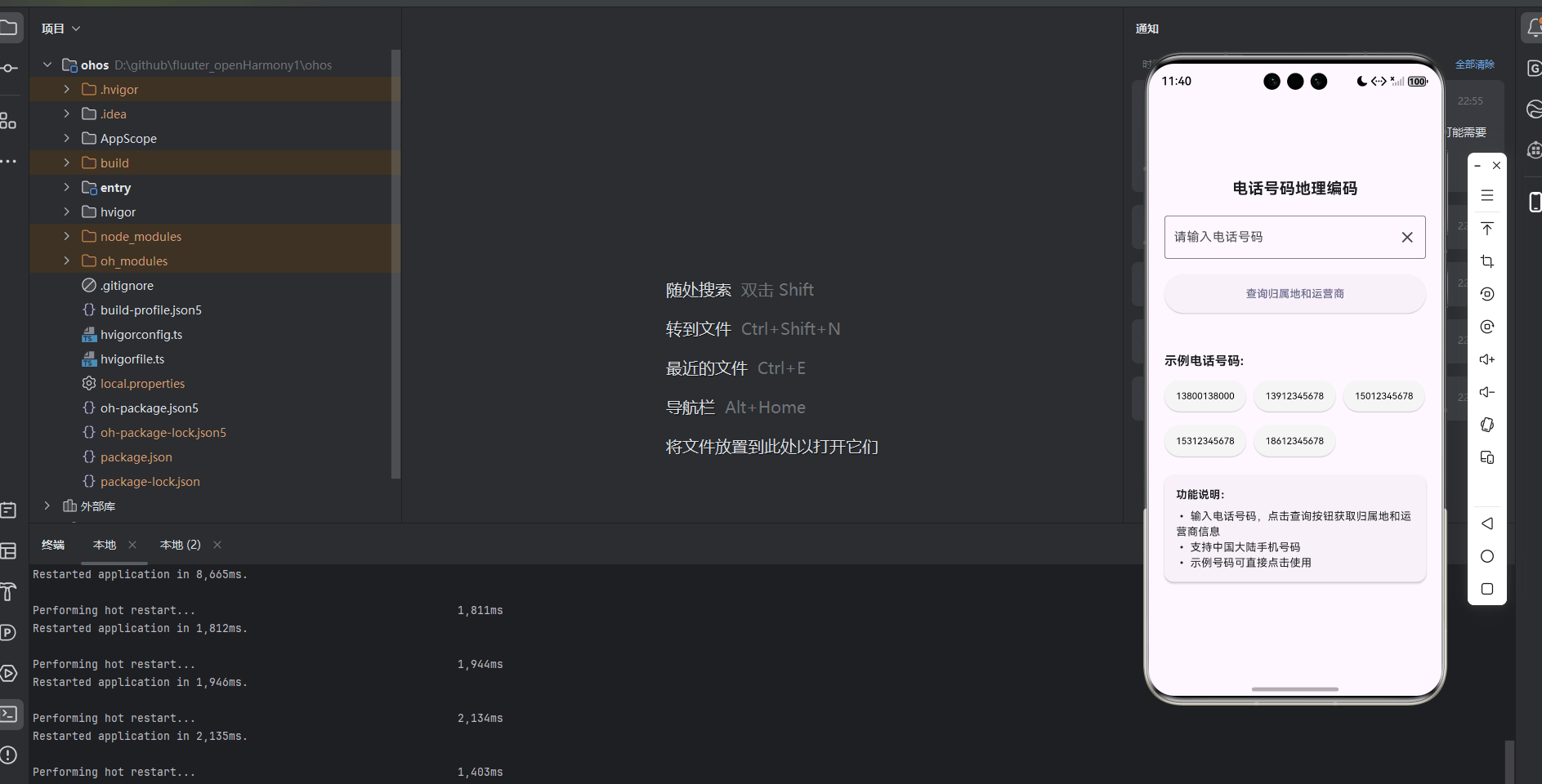Viewport: 1542px width, 784px height.
Task: Open the Run tool window icon
Action: point(10,674)
